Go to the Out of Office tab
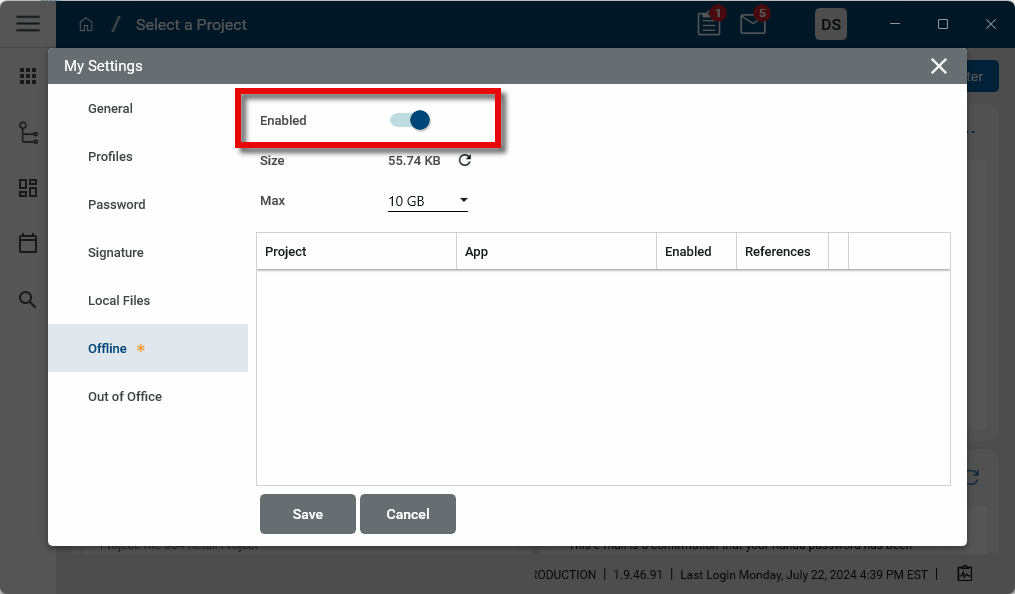This screenshot has width=1015, height=594. pos(125,397)
